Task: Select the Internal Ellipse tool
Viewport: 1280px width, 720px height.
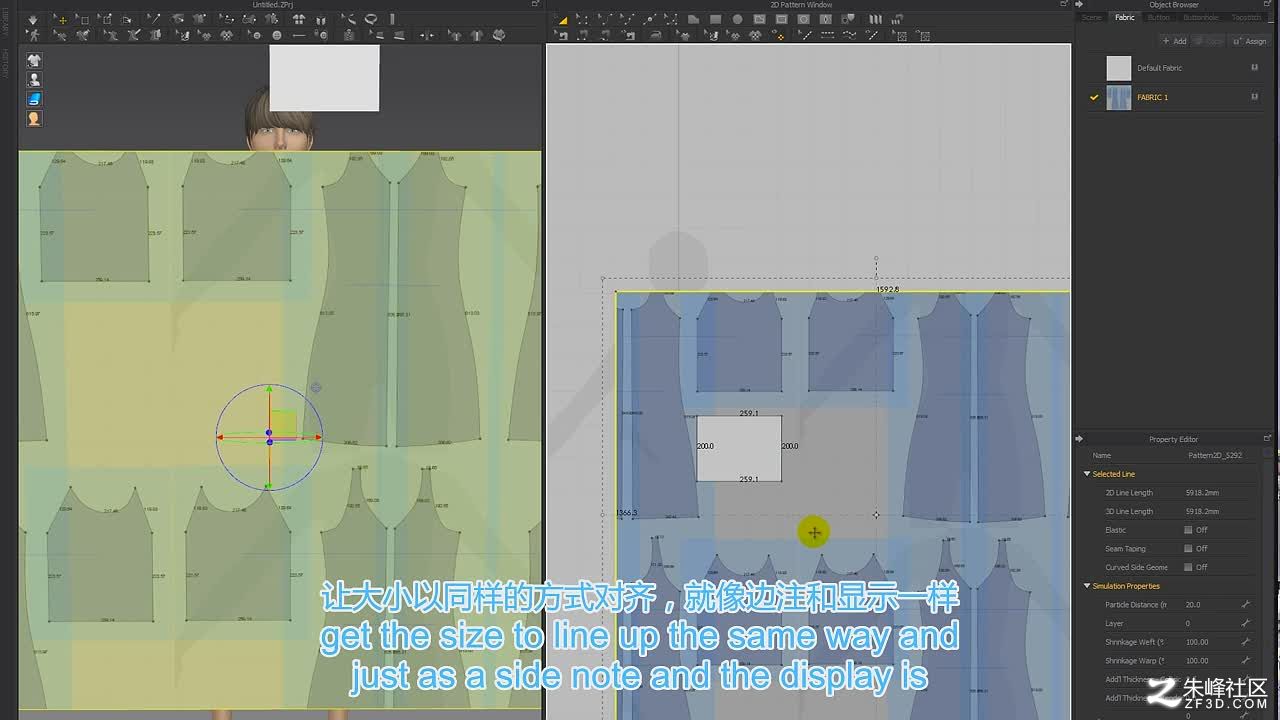Action: [804, 19]
